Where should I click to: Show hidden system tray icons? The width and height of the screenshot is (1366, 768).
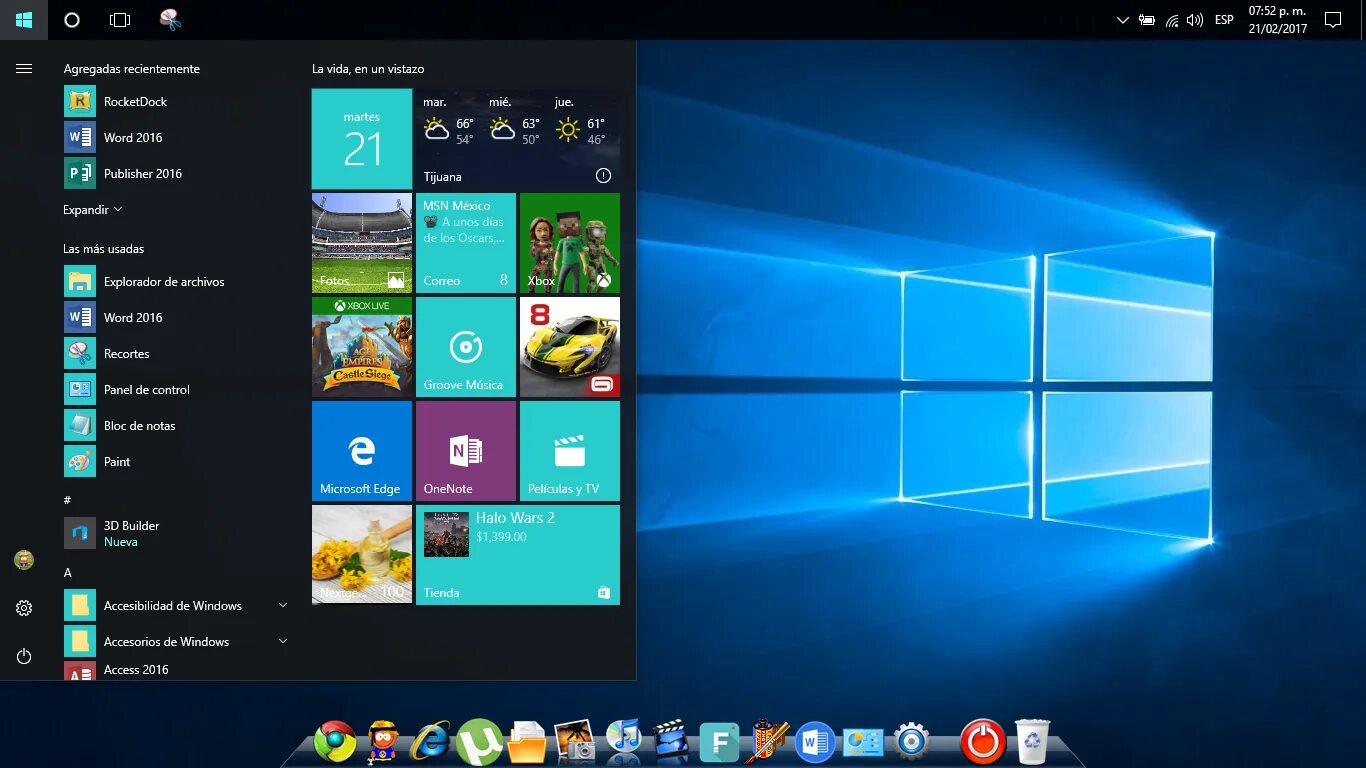coord(1122,20)
